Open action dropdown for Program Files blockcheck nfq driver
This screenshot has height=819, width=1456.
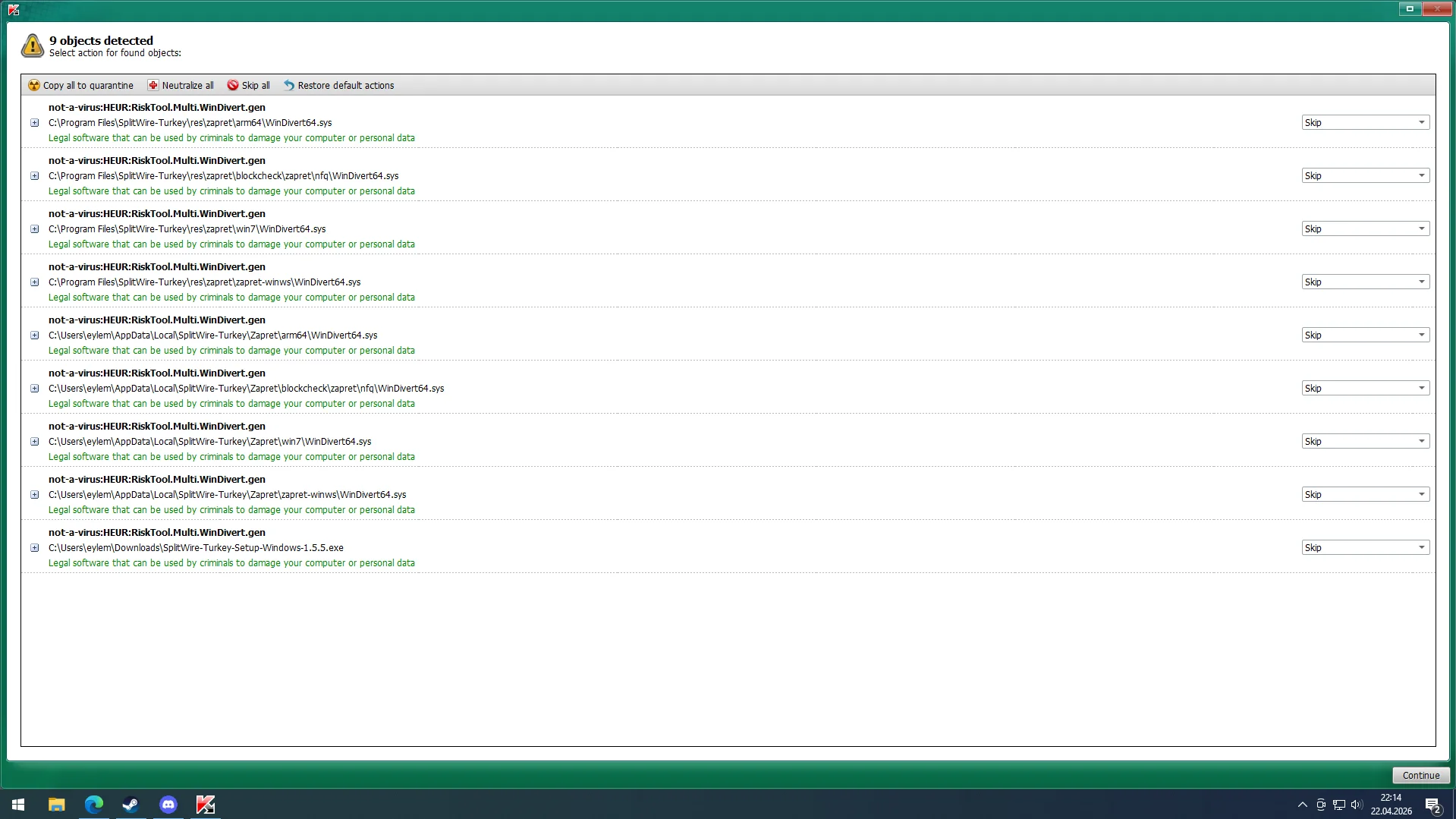(1366, 175)
